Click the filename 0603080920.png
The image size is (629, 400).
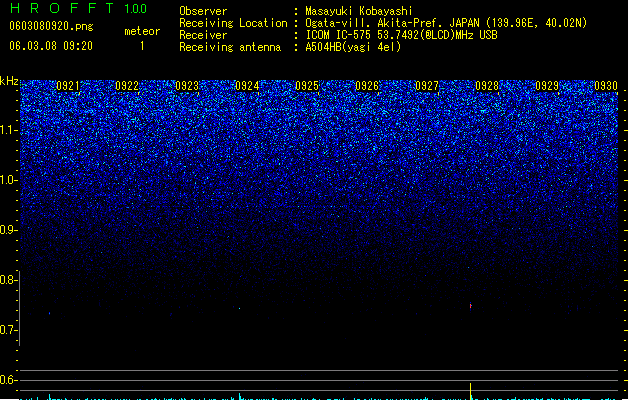click(x=51, y=26)
